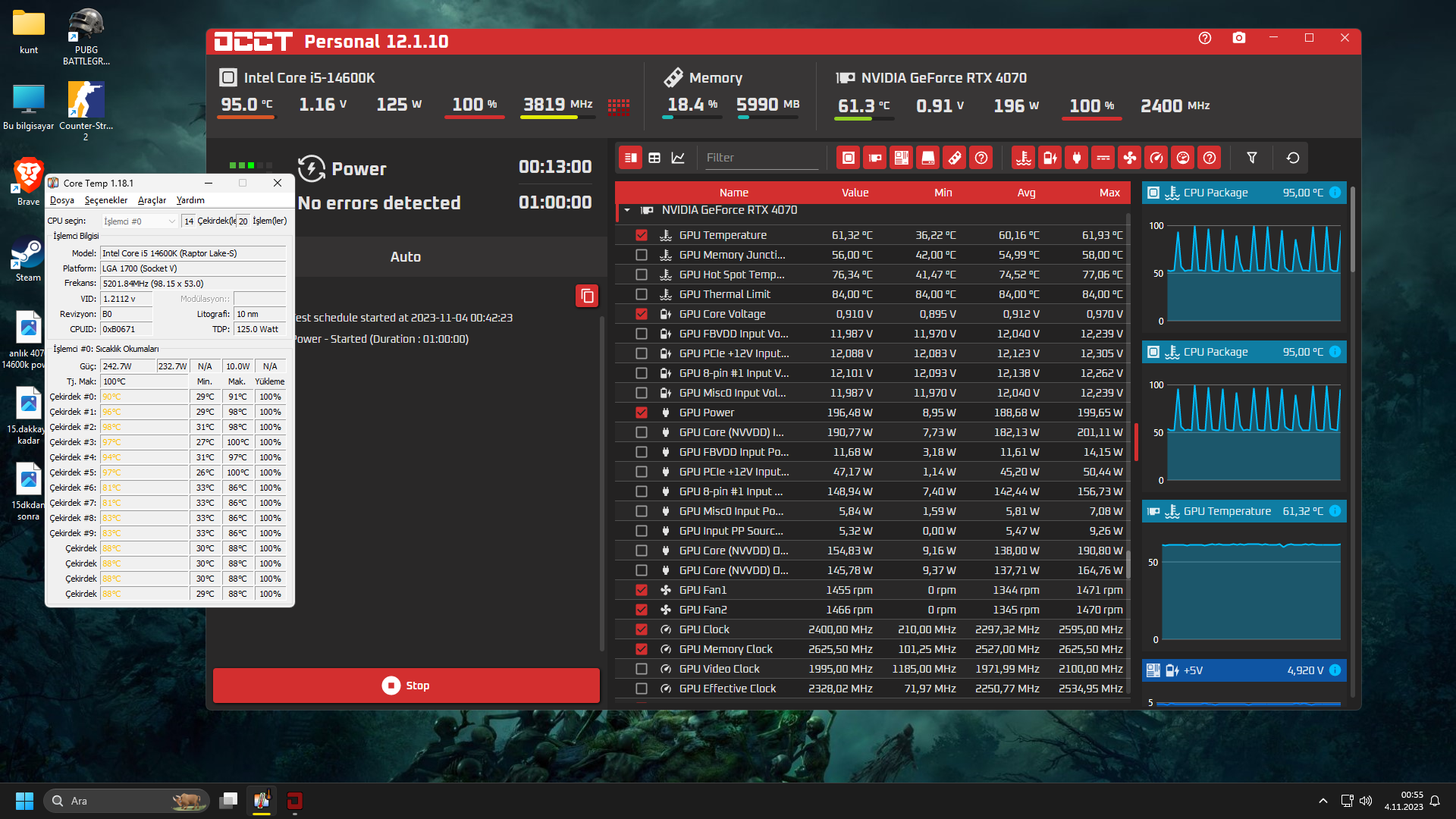Image resolution: width=1456 pixels, height=819 pixels.
Task: Open CPU Package graph info button
Action: click(1335, 193)
